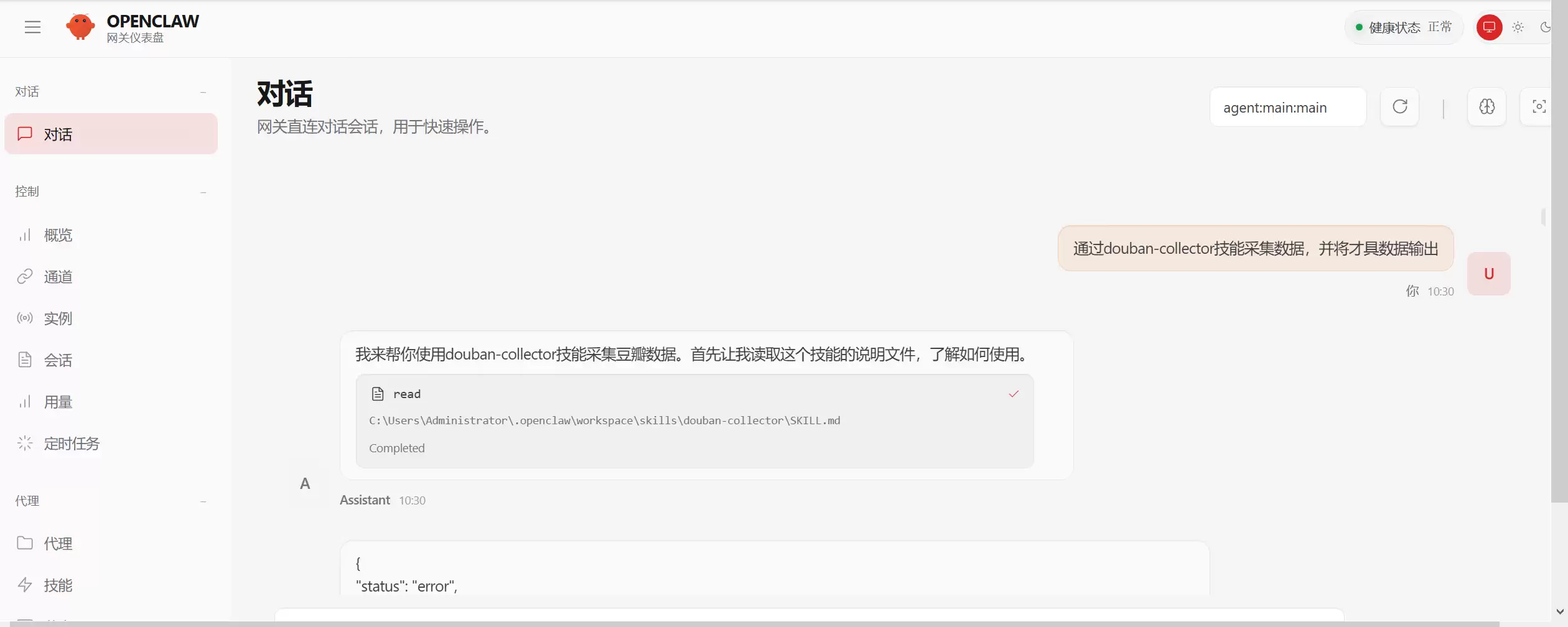1568x627 pixels.
Task: Open the hamburger navigation menu
Action: point(32,27)
